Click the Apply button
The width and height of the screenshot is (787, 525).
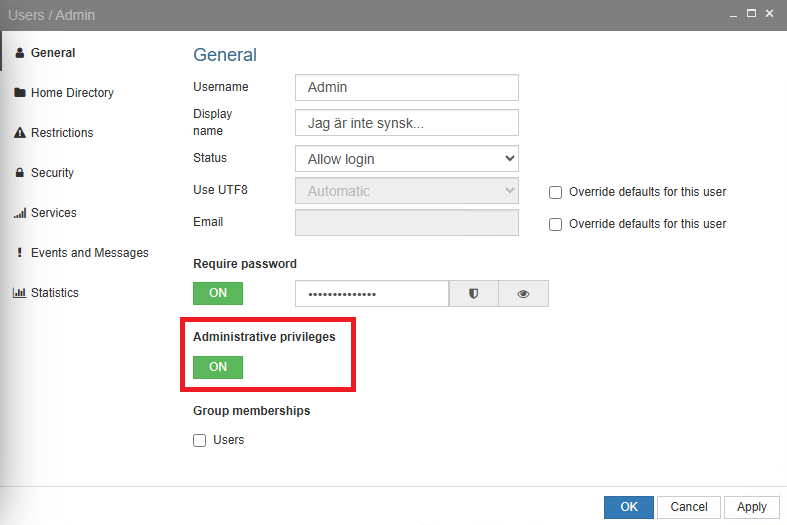tap(751, 507)
